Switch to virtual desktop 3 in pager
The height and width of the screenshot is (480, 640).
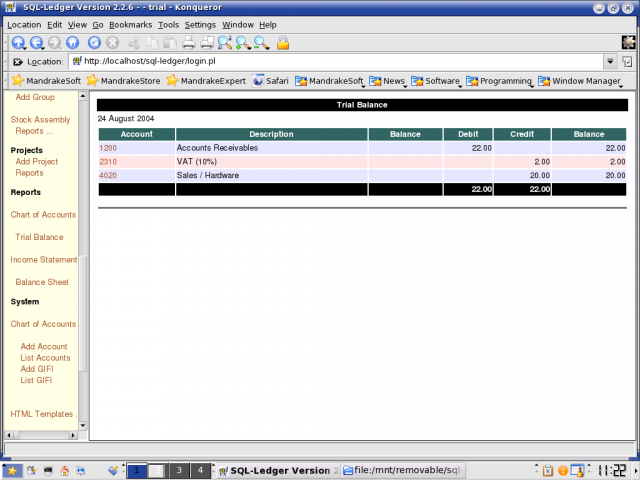click(179, 470)
